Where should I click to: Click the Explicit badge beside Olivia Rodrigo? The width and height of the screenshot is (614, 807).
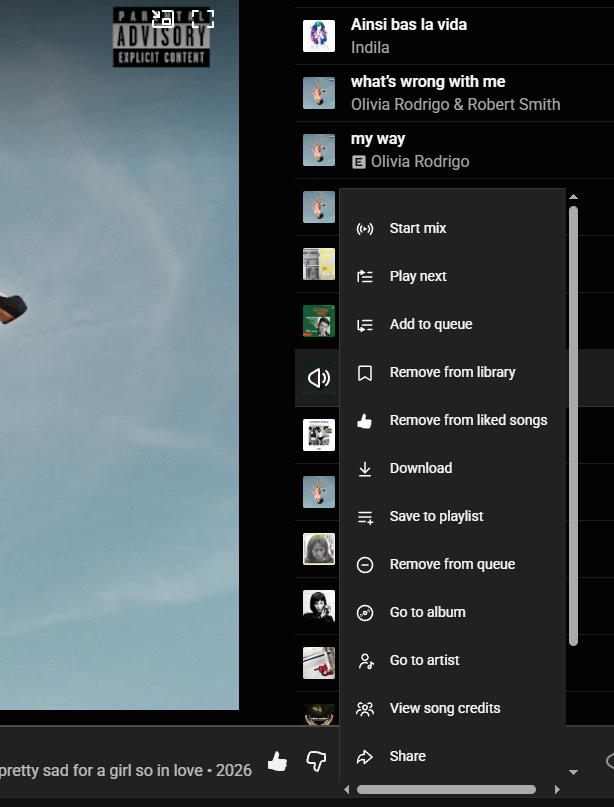[358, 162]
